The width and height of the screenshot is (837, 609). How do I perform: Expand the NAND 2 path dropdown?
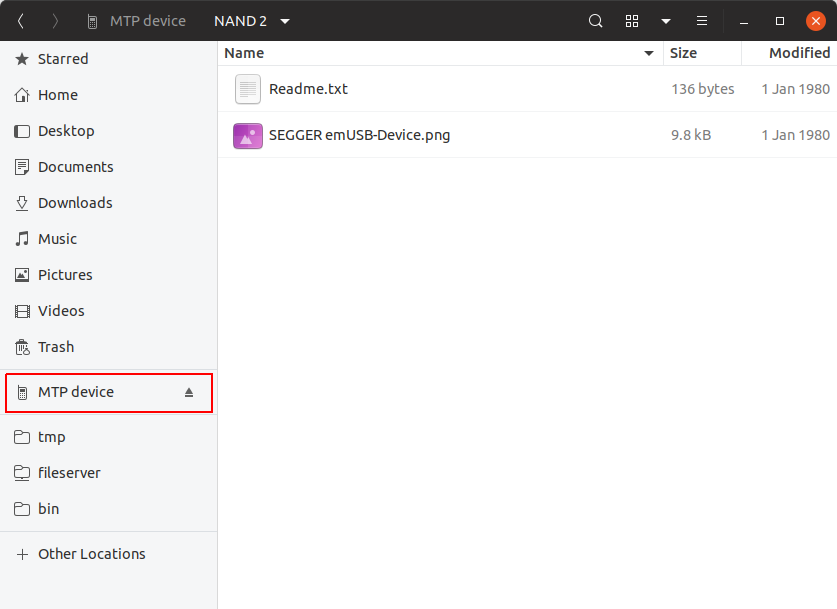[285, 21]
